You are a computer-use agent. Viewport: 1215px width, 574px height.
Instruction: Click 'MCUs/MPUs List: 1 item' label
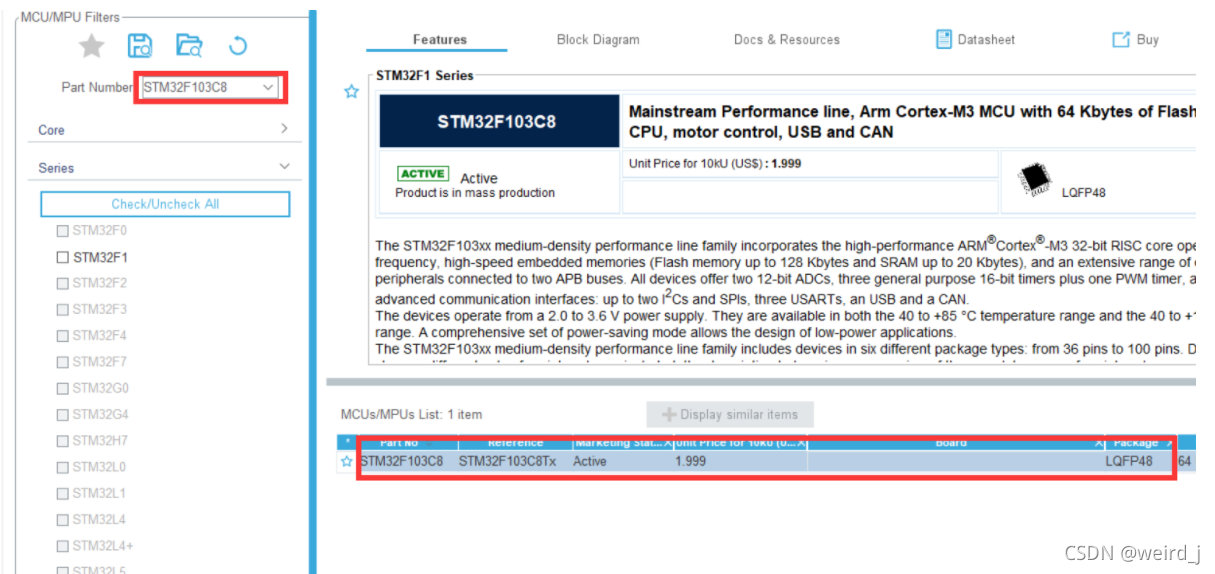pos(411,414)
